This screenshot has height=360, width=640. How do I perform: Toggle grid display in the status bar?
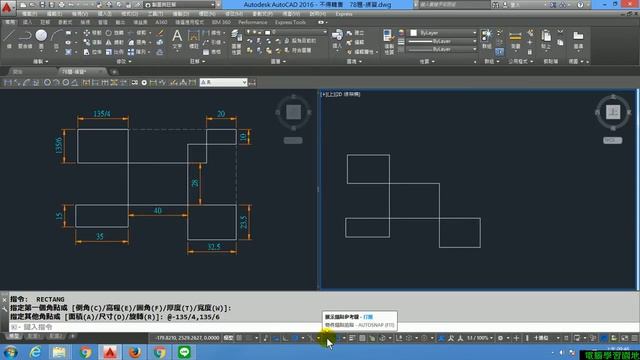point(240,338)
